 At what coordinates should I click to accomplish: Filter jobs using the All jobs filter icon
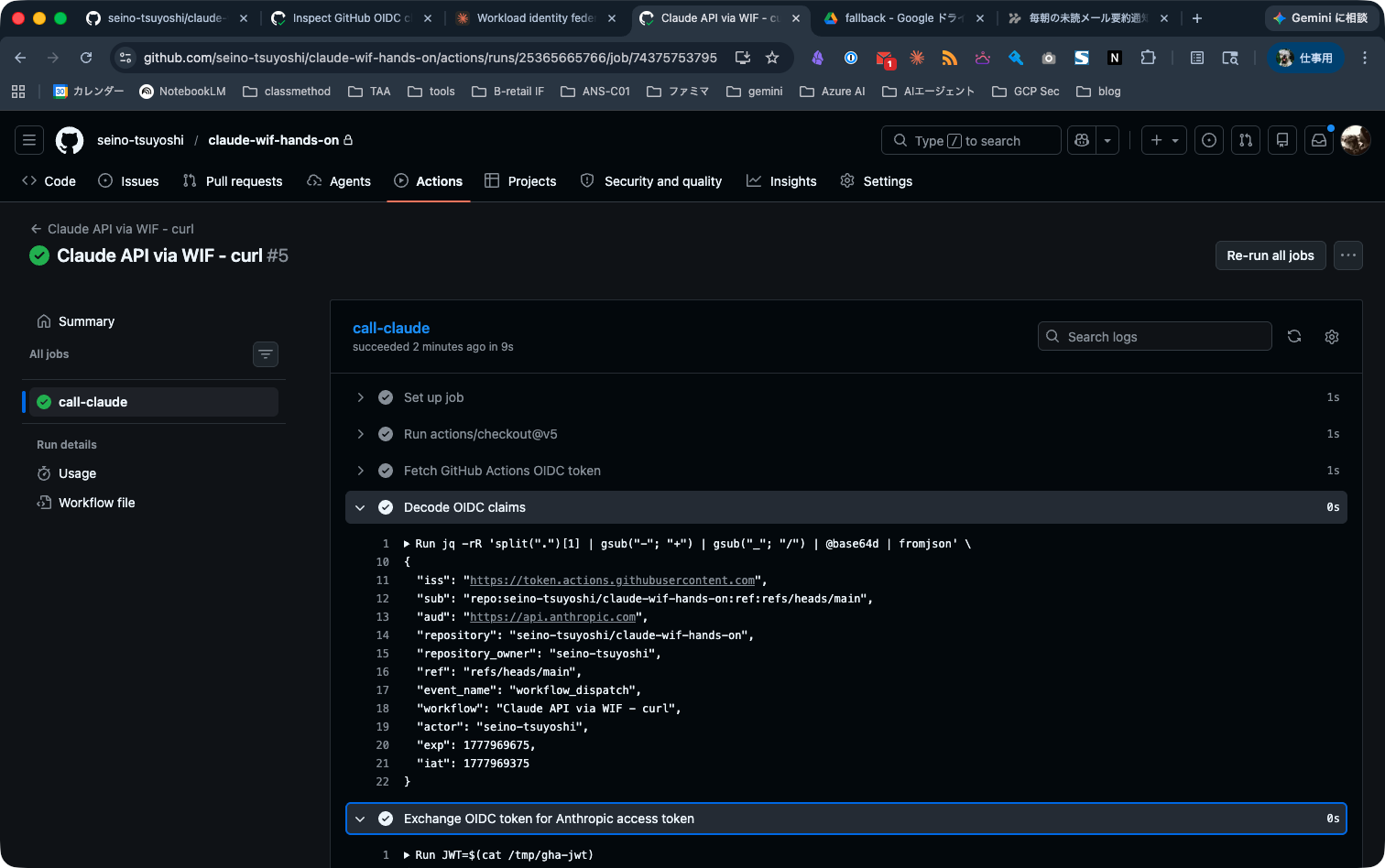tap(266, 353)
